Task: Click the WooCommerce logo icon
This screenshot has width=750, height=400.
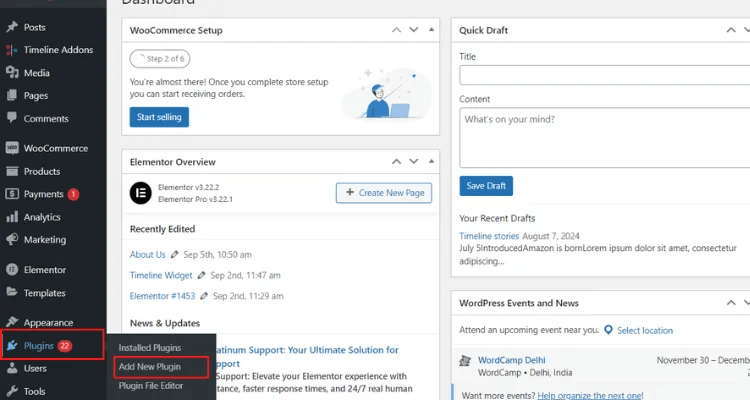Action: pyautogui.click(x=12, y=148)
